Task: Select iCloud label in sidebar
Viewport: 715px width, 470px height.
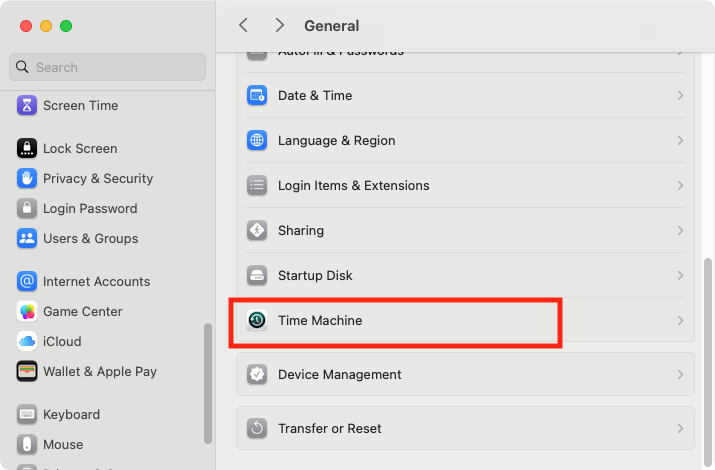Action: [x=62, y=341]
